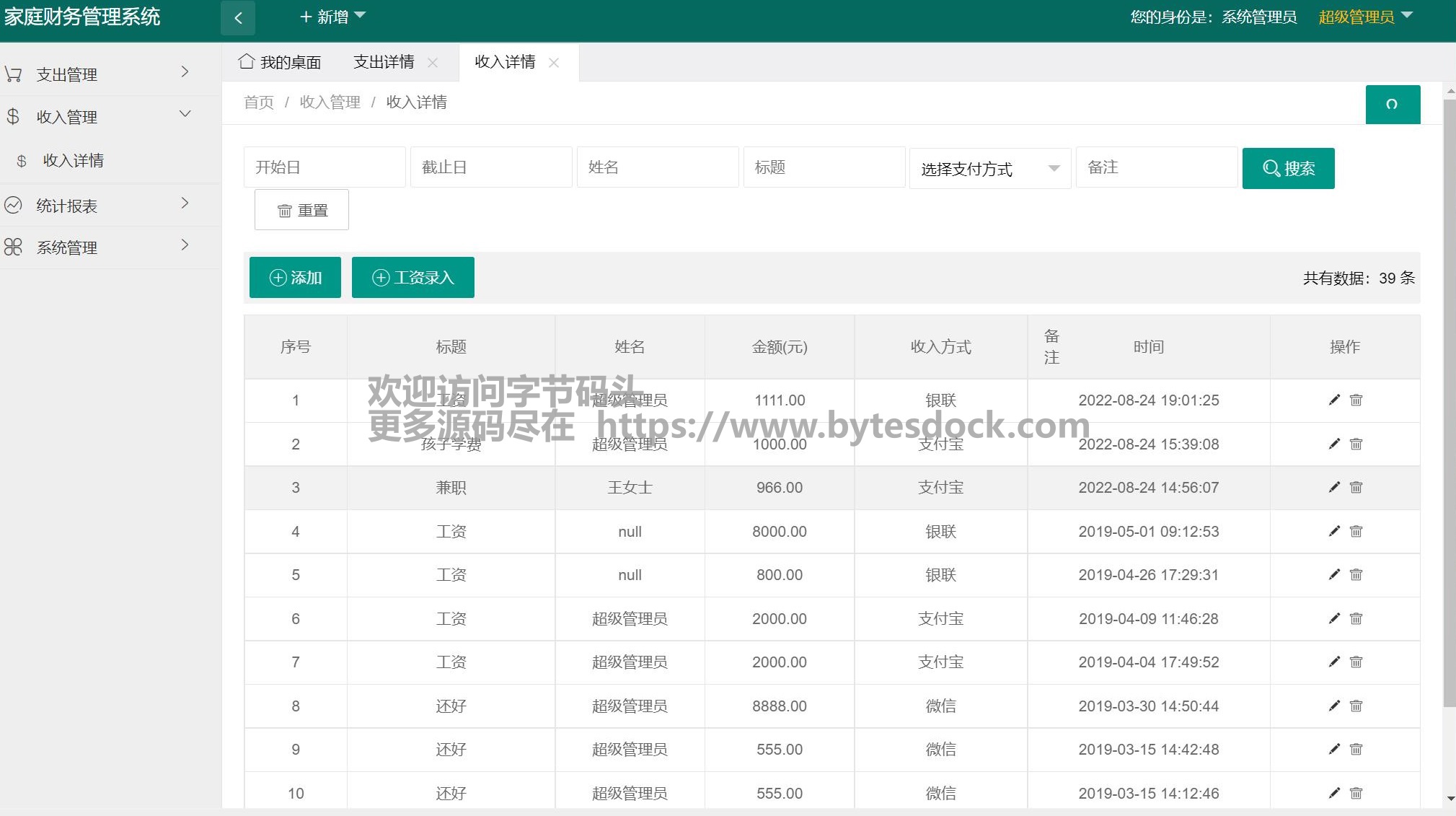Close the 支出详情 tab

pos(433,63)
